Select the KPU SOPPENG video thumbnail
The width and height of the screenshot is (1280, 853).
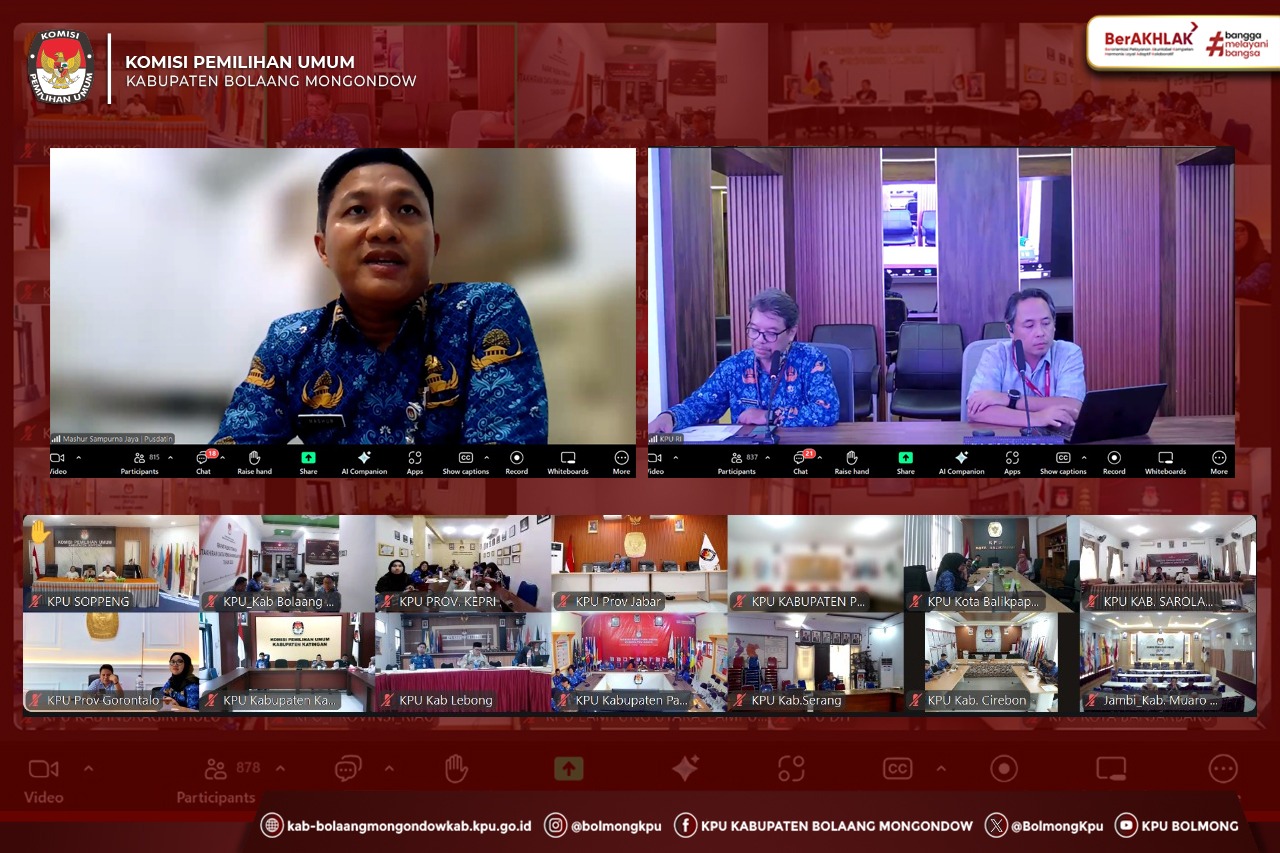click(x=111, y=562)
